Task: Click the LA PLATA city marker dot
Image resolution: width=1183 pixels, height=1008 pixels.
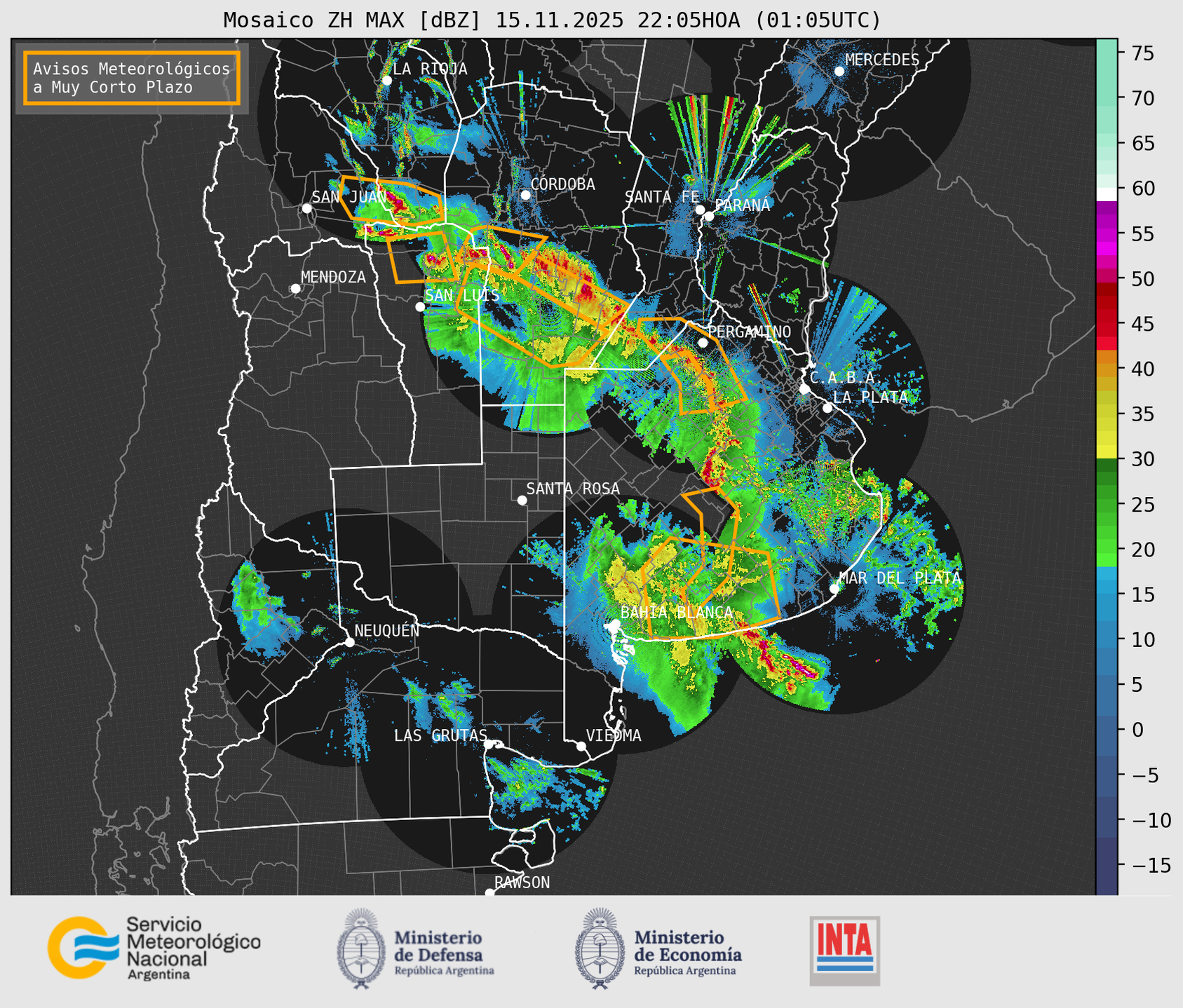Action: [827, 408]
